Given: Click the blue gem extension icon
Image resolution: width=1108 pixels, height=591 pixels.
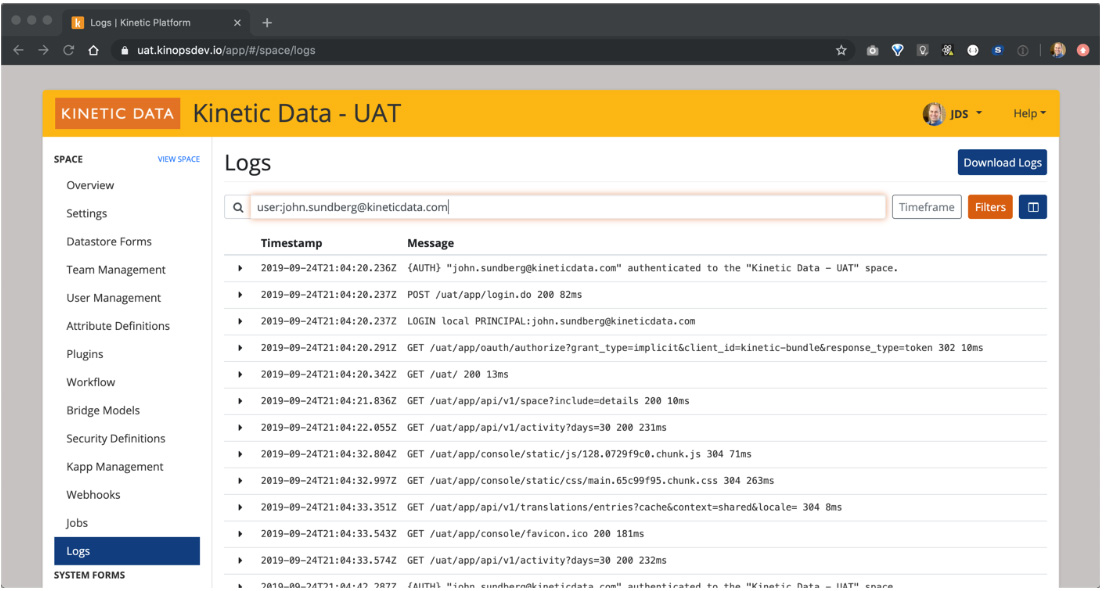Looking at the screenshot, I should 897,50.
